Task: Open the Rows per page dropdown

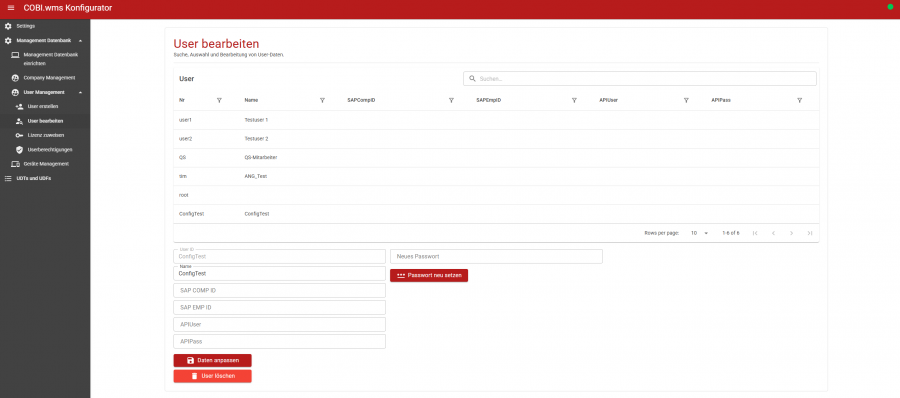Action: [x=699, y=233]
